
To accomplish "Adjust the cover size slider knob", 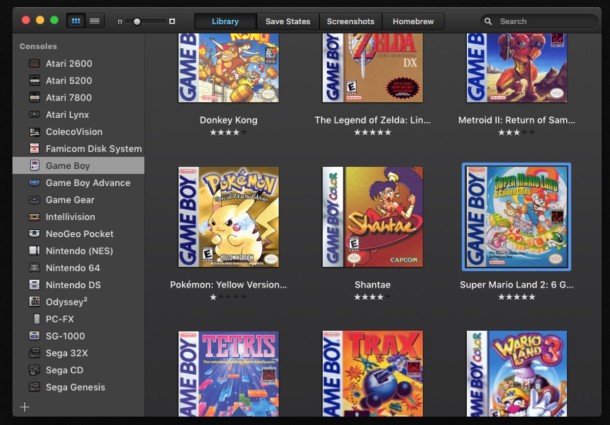I will click(x=137, y=21).
